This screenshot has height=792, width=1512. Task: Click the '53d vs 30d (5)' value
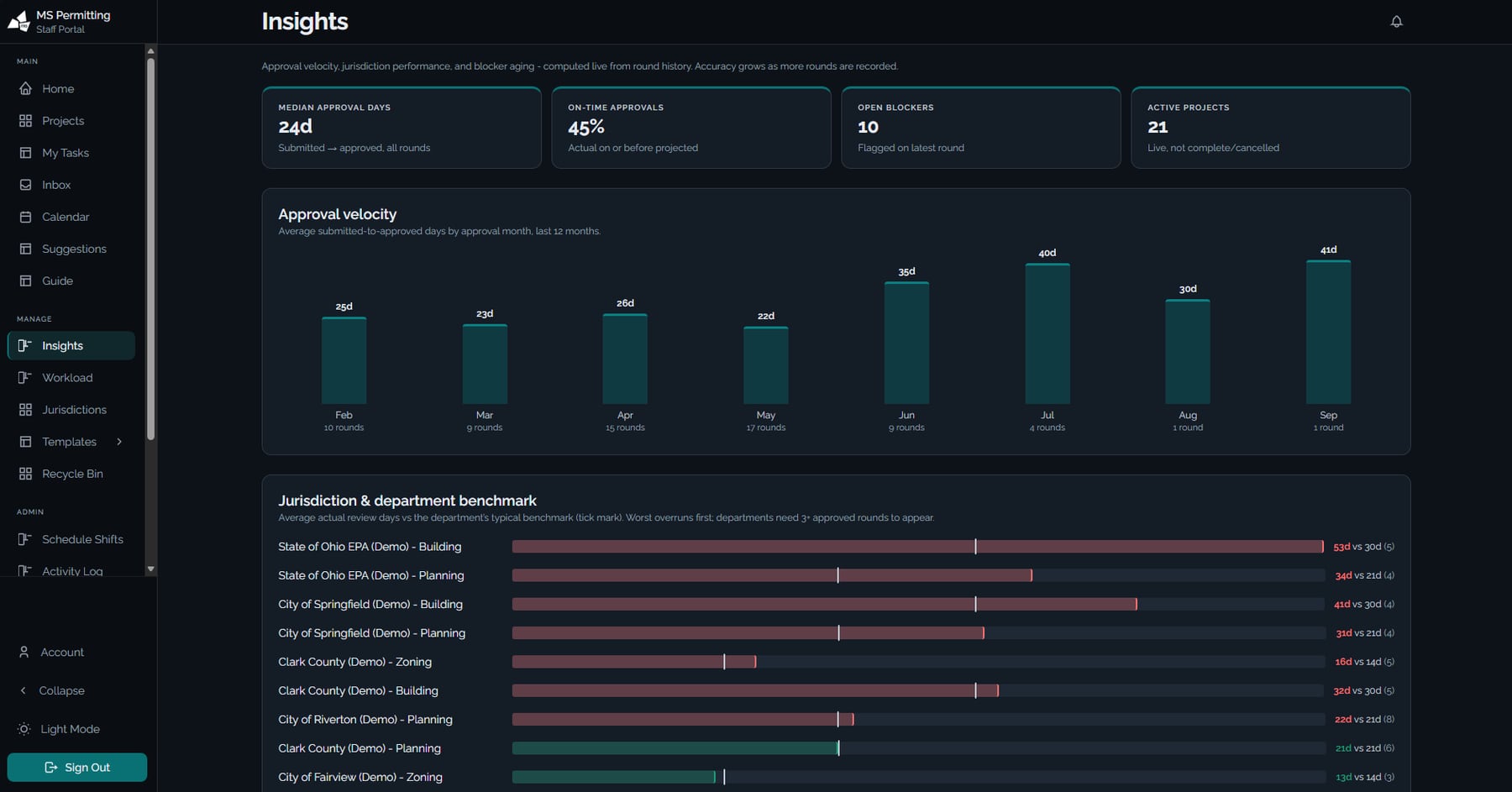[x=1364, y=547]
